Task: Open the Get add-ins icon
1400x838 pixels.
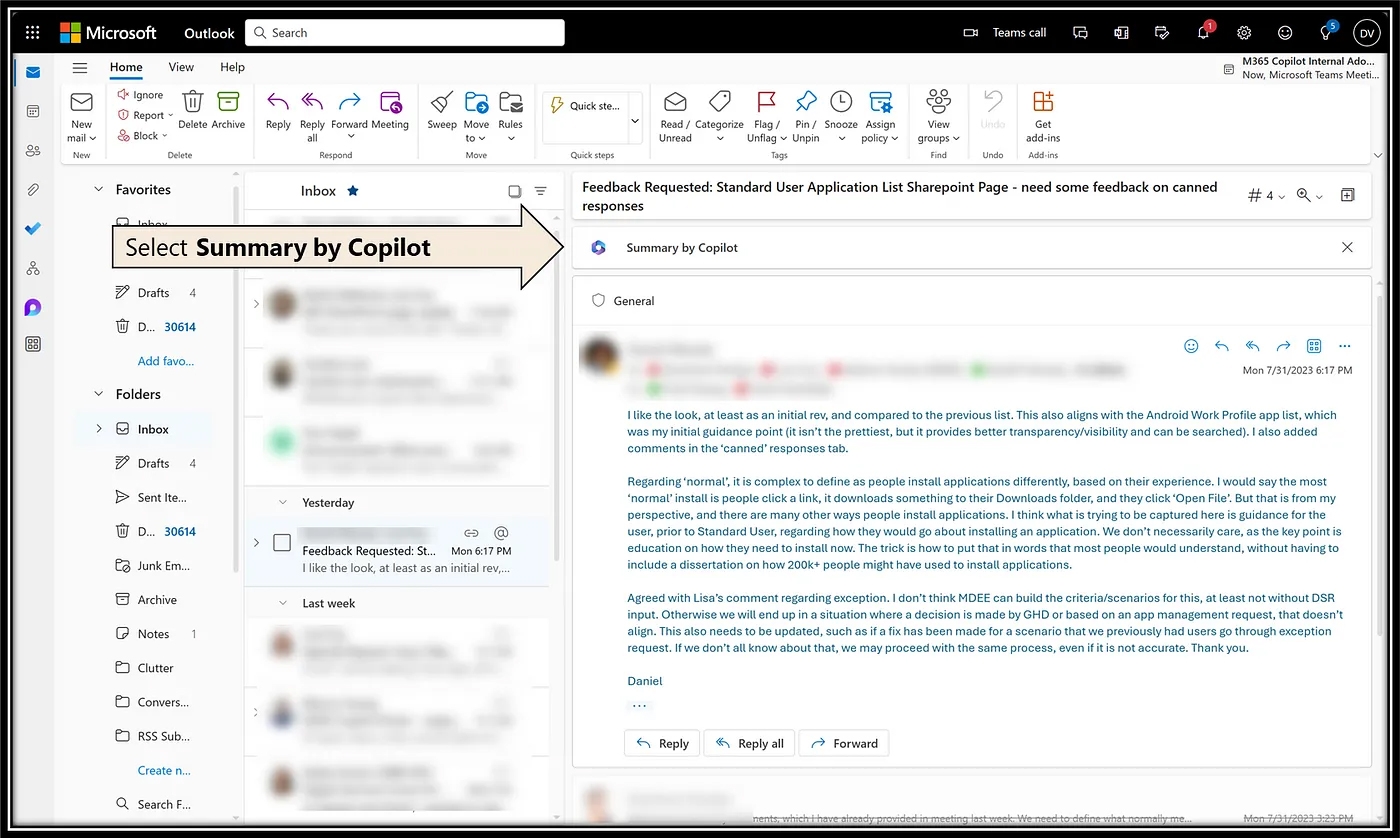Action: 1043,104
